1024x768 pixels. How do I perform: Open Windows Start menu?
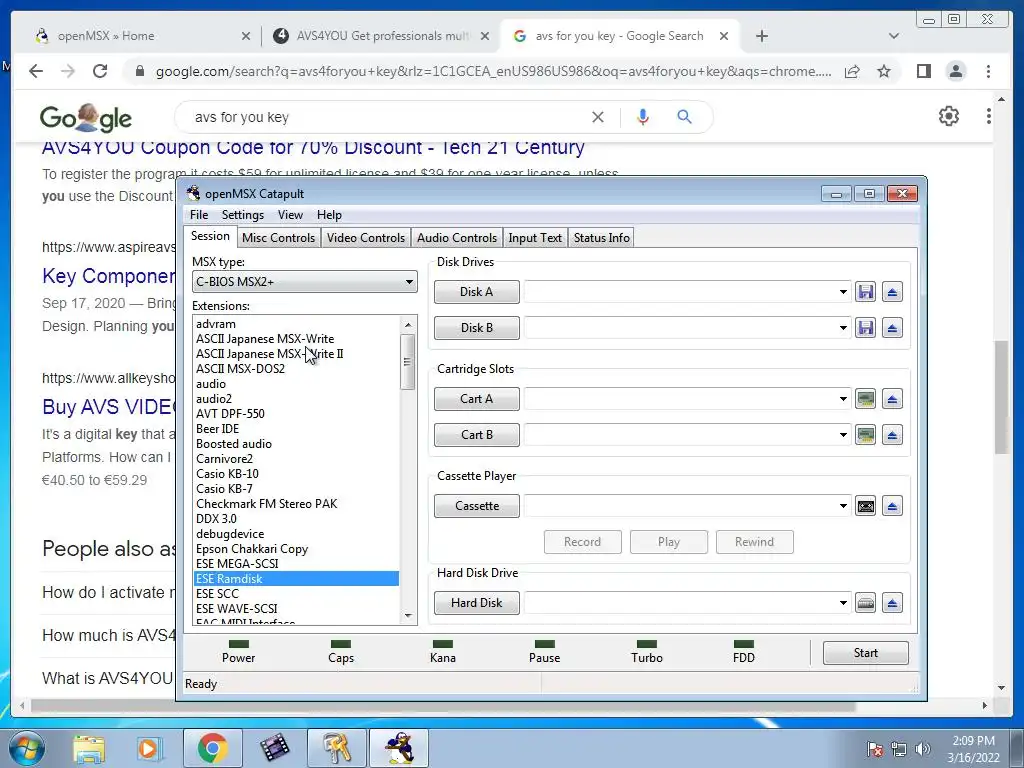tap(26, 749)
